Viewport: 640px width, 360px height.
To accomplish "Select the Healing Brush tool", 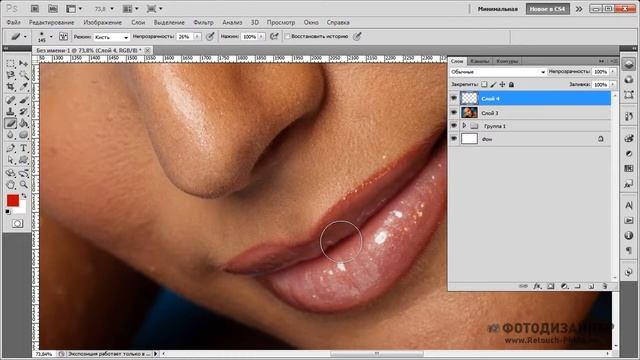I will [11, 100].
